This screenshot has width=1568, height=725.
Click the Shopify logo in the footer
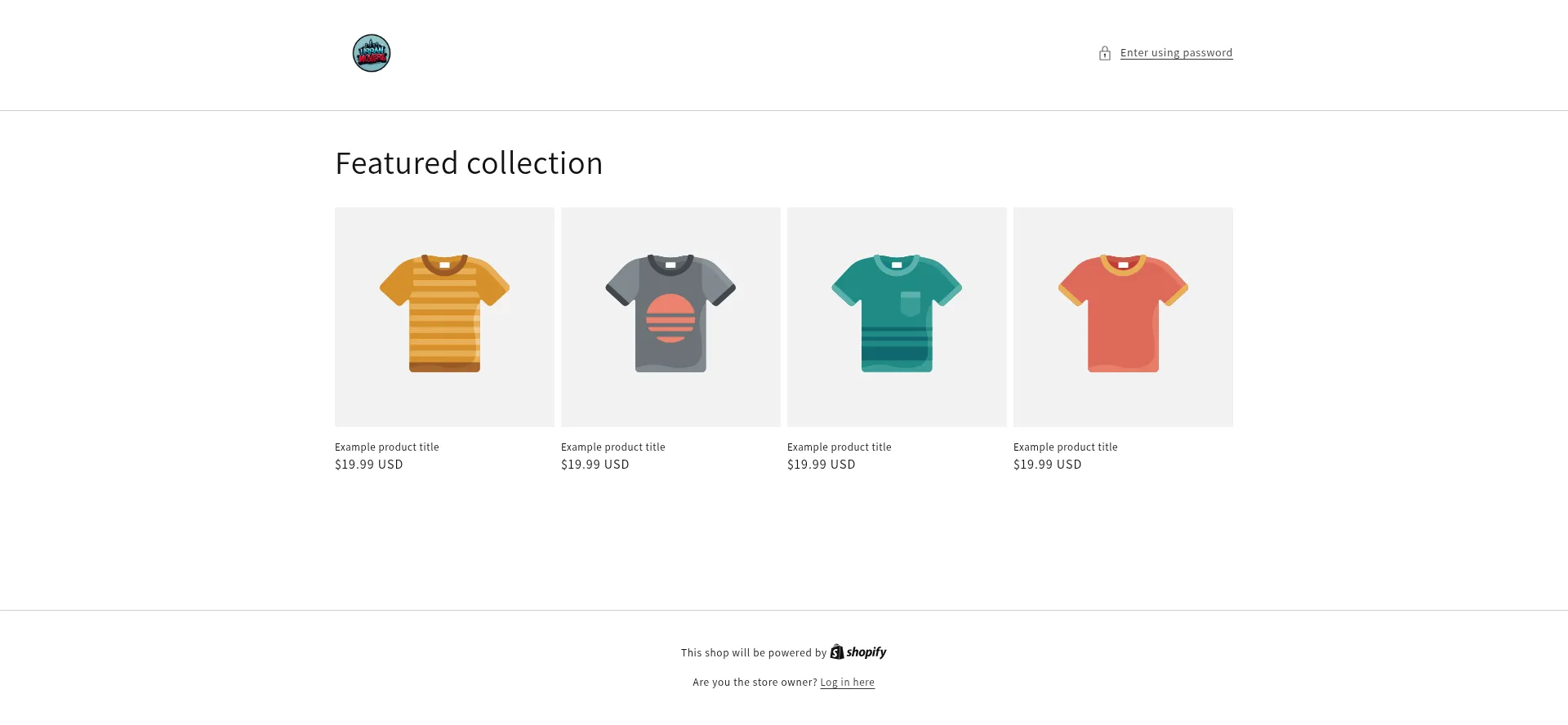click(x=858, y=652)
